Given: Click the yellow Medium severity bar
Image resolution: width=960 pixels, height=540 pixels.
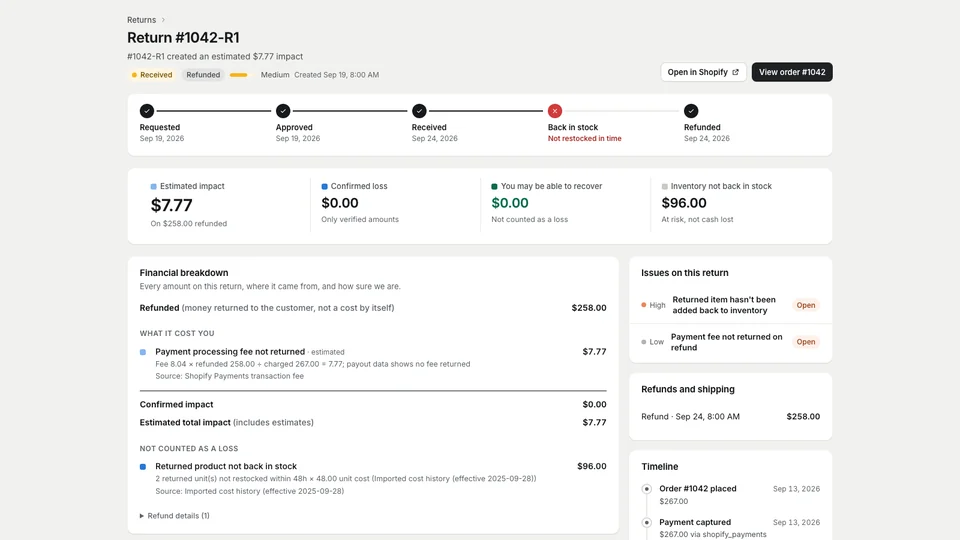Looking at the screenshot, I should (239, 75).
